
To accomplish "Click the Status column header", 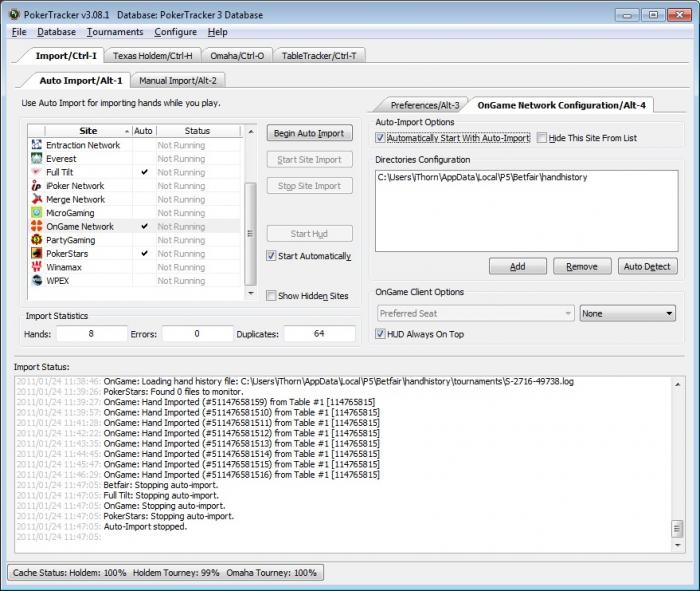I will coord(197,131).
